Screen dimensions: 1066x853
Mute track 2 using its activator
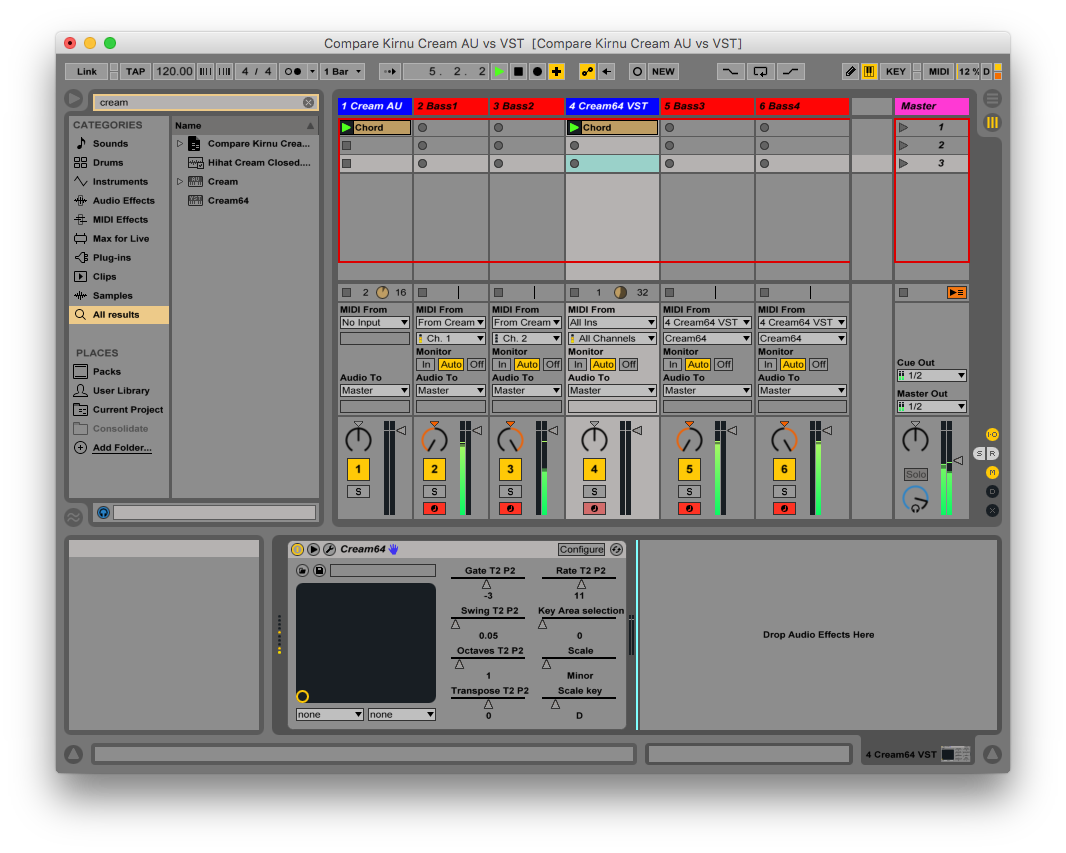pyautogui.click(x=434, y=469)
